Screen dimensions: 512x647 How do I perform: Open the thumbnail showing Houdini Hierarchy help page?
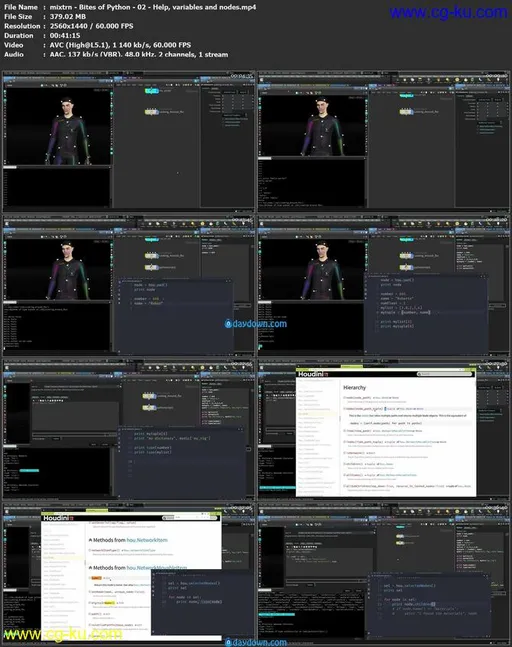coord(384,430)
